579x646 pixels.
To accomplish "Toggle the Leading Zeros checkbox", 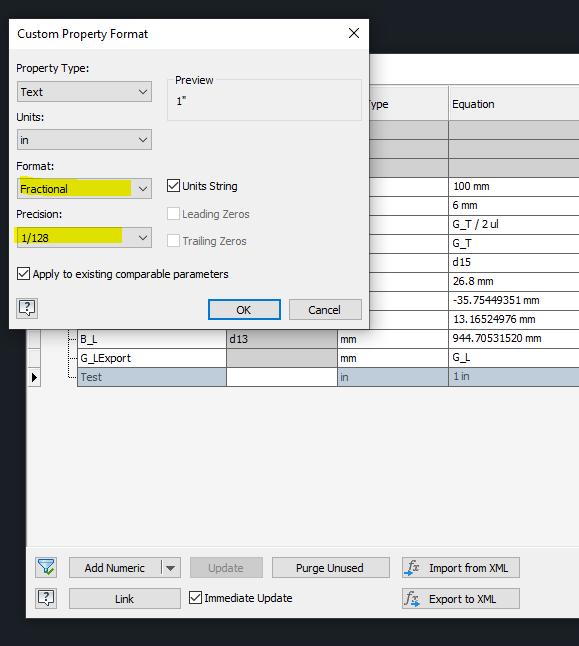I will pos(173,214).
